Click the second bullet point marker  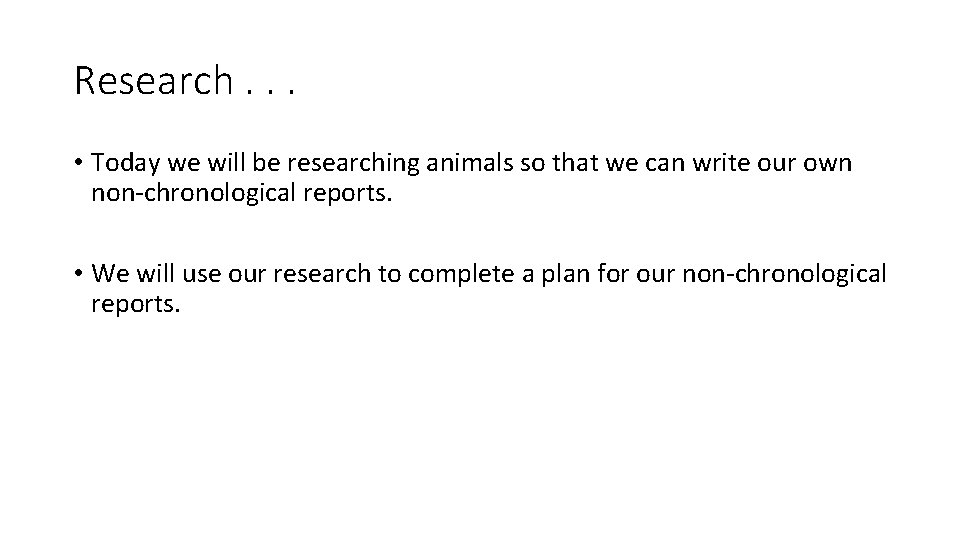(x=77, y=275)
